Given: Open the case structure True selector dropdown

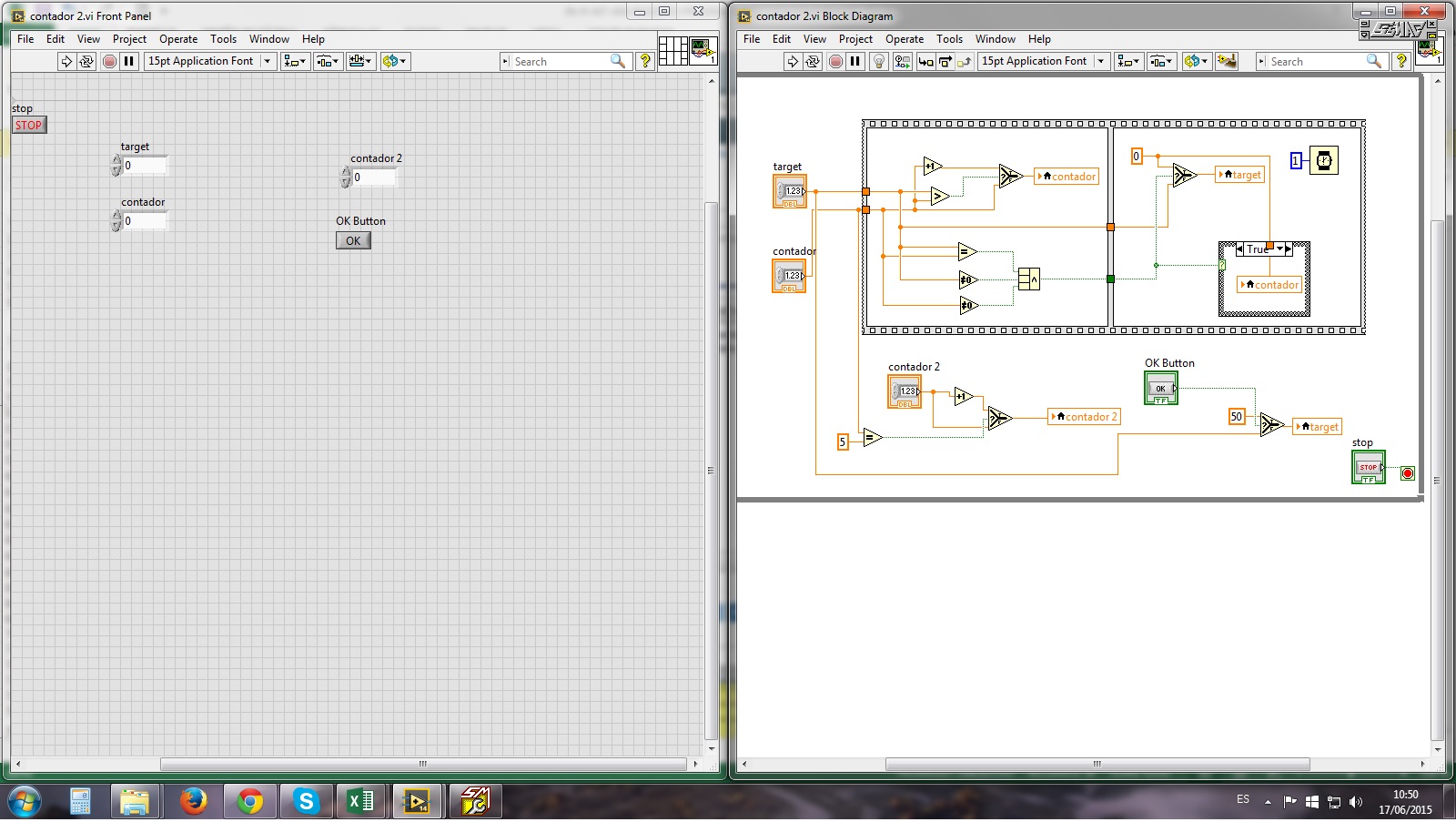Looking at the screenshot, I should tap(1279, 249).
